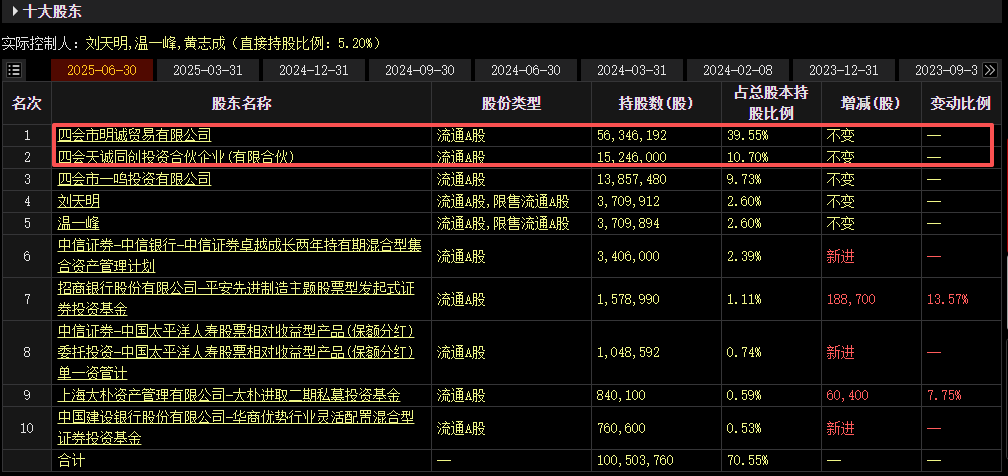Viewport: 1008px width, 476px height.
Task: Click the 188,700 increase value
Action: tap(851, 298)
